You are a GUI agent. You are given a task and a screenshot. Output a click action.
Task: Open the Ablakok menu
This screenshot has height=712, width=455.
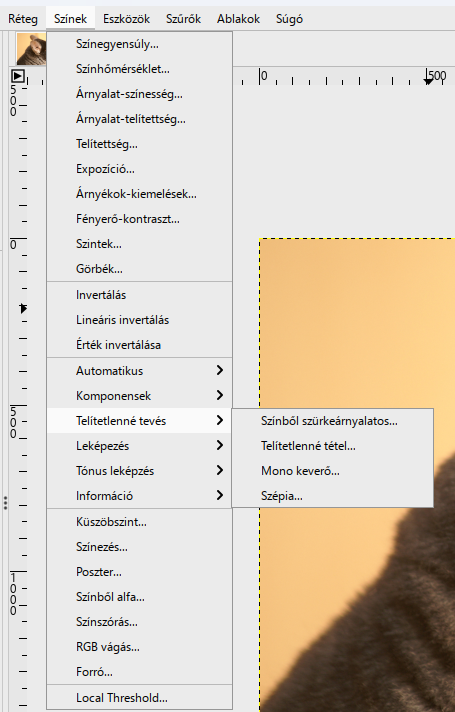pyautogui.click(x=238, y=19)
